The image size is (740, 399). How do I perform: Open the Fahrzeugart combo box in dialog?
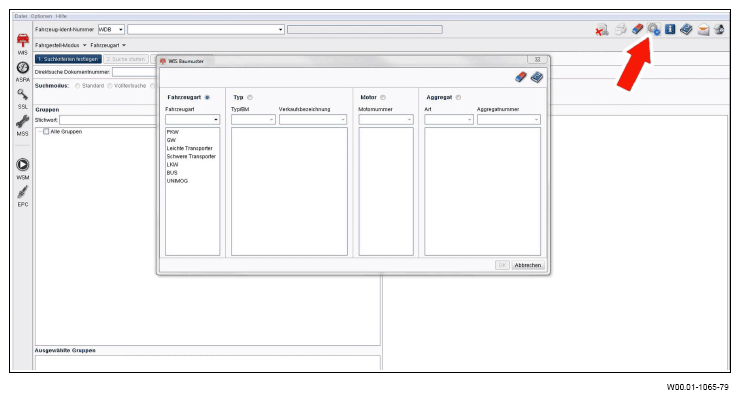click(193, 120)
